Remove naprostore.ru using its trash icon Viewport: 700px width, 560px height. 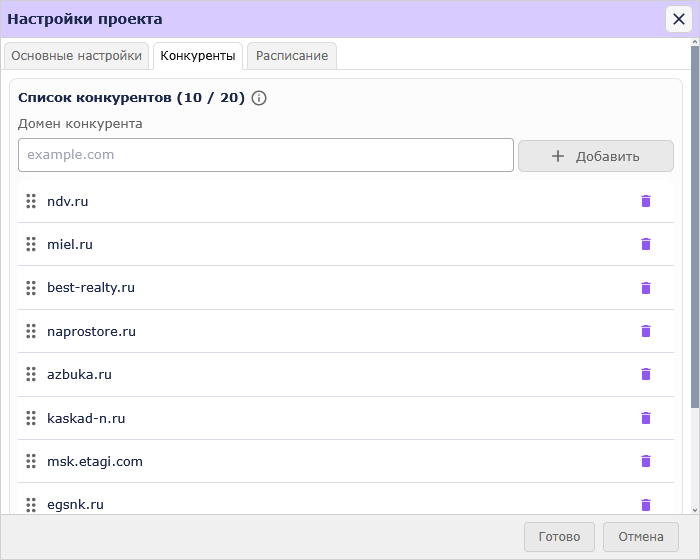(x=646, y=331)
